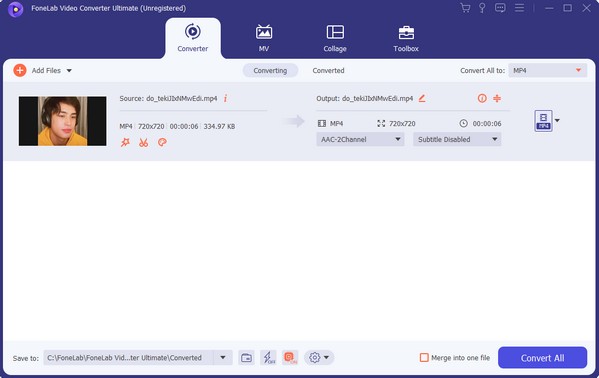Image resolution: width=599 pixels, height=378 pixels.
Task: Switch to the Converter tab
Action: tap(193, 38)
